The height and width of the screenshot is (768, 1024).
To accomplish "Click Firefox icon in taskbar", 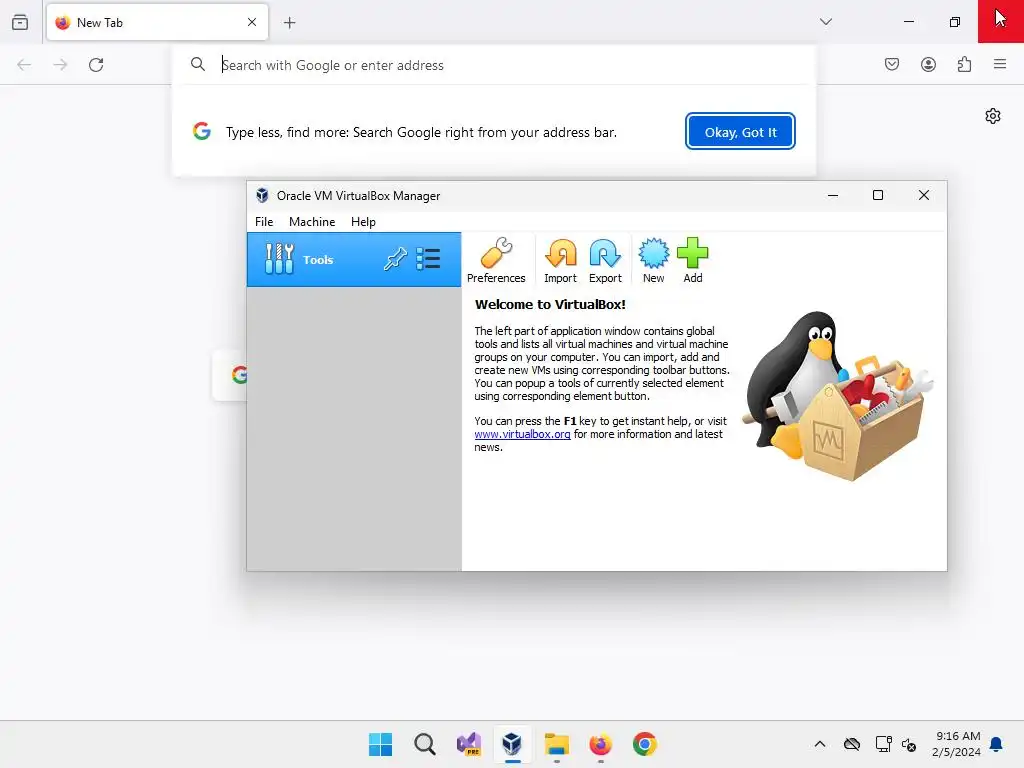I will tap(601, 744).
